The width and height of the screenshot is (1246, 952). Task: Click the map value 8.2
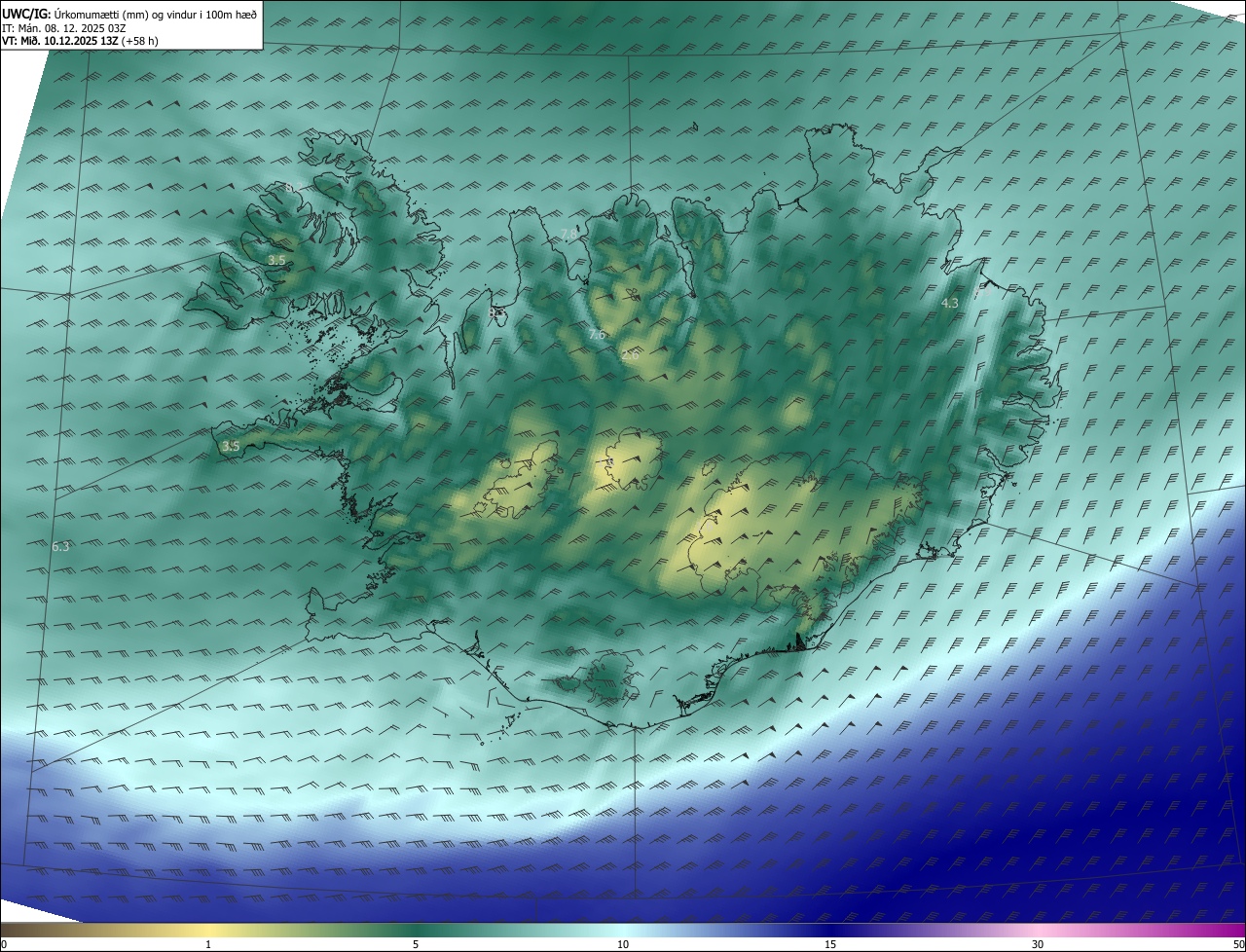(x=294, y=188)
